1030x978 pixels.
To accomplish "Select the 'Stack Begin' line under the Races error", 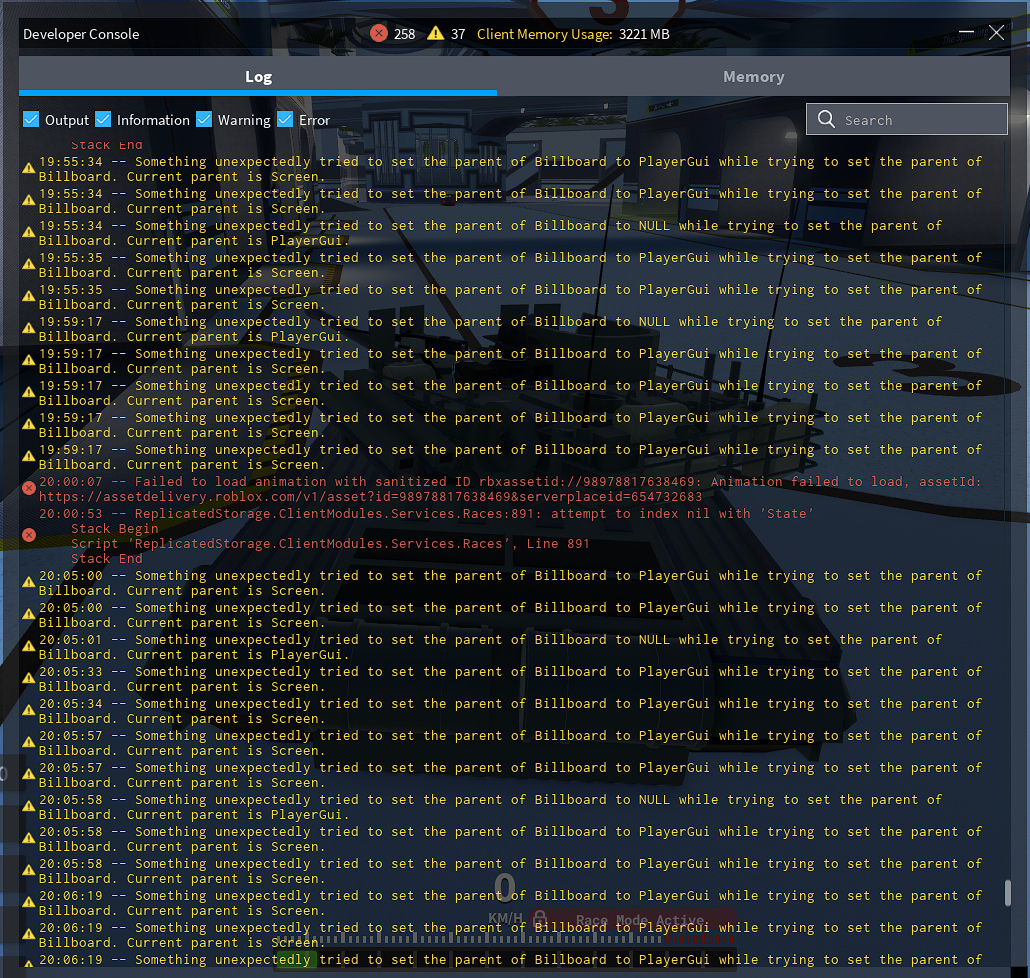I will point(114,528).
